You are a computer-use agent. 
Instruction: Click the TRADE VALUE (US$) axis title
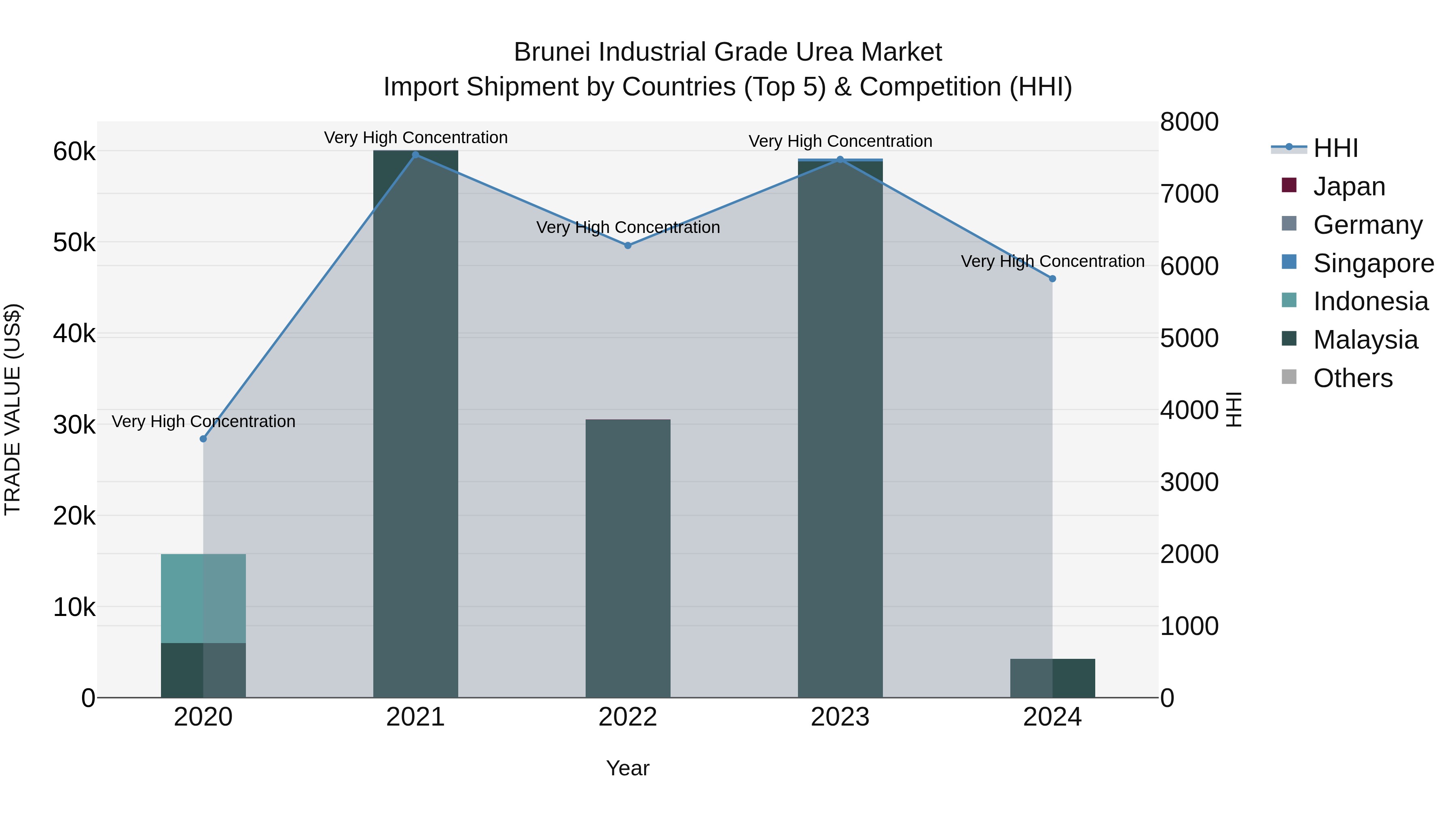pos(13,409)
